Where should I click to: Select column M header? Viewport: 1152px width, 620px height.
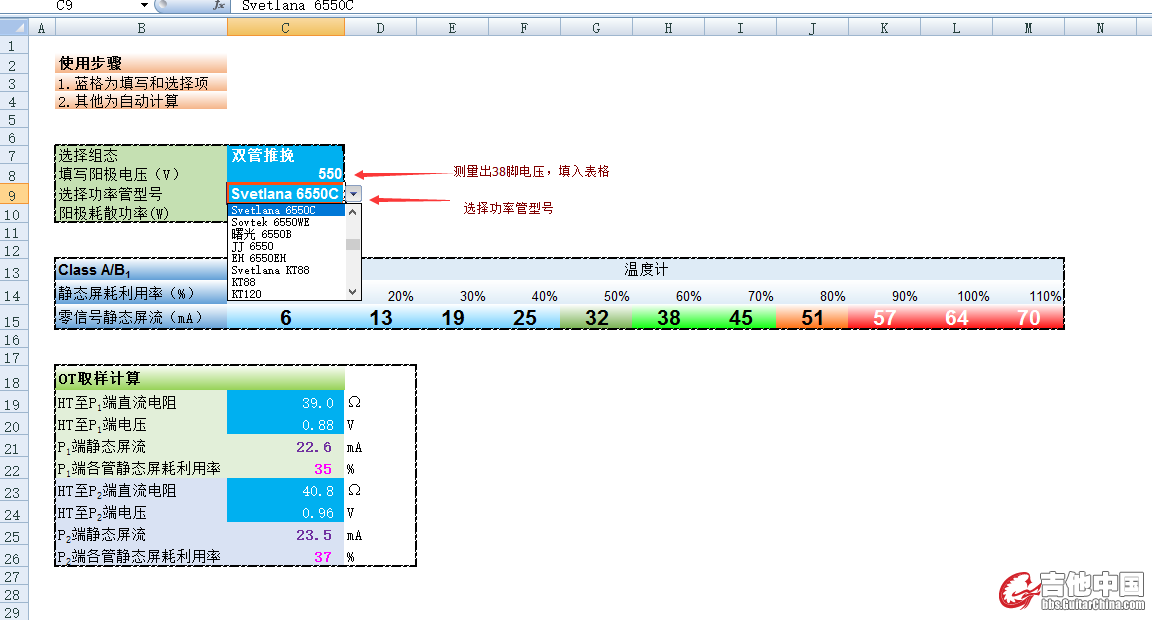click(x=1028, y=28)
